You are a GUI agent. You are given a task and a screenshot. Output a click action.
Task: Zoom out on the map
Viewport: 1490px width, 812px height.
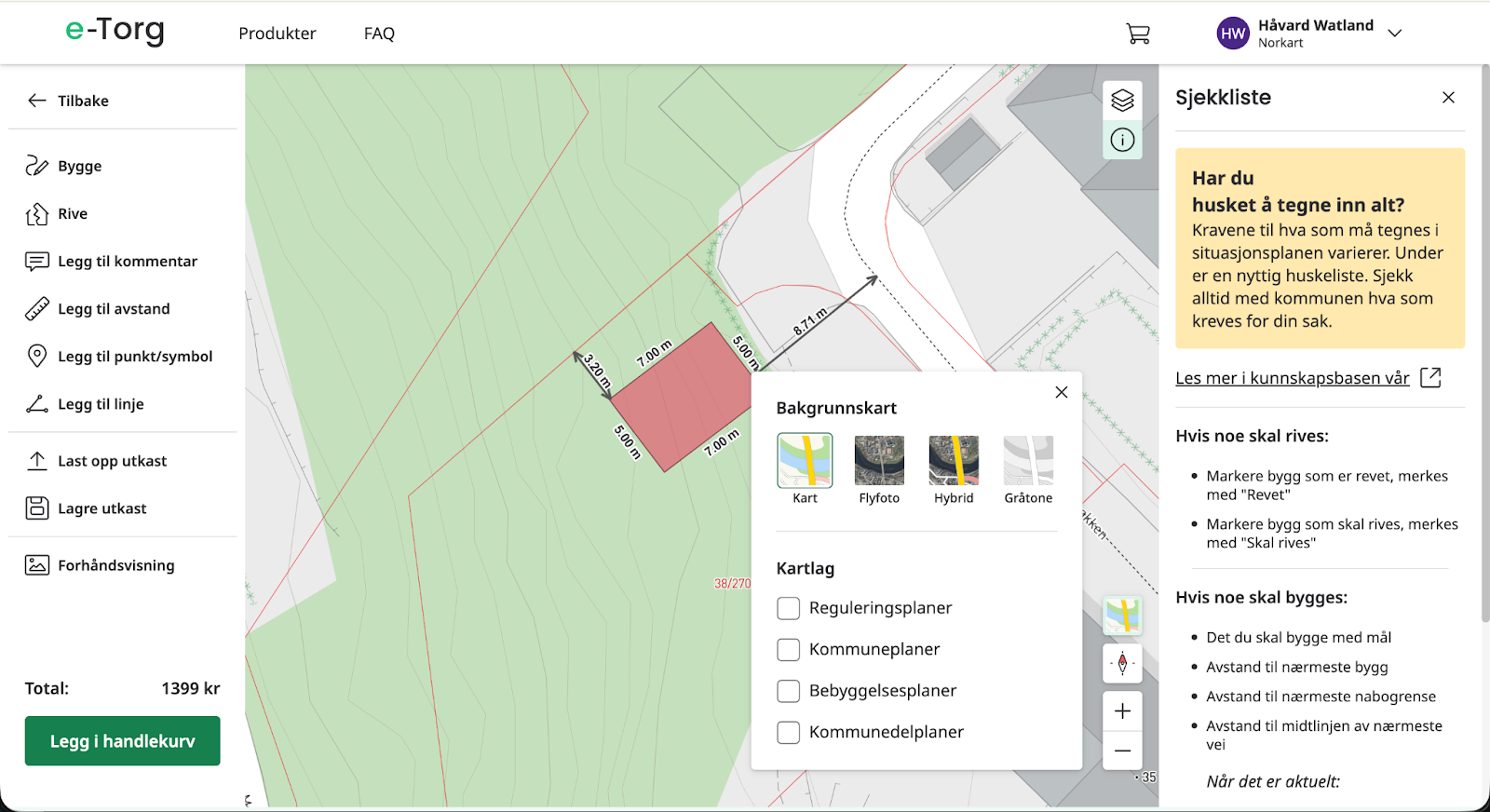tap(1122, 751)
